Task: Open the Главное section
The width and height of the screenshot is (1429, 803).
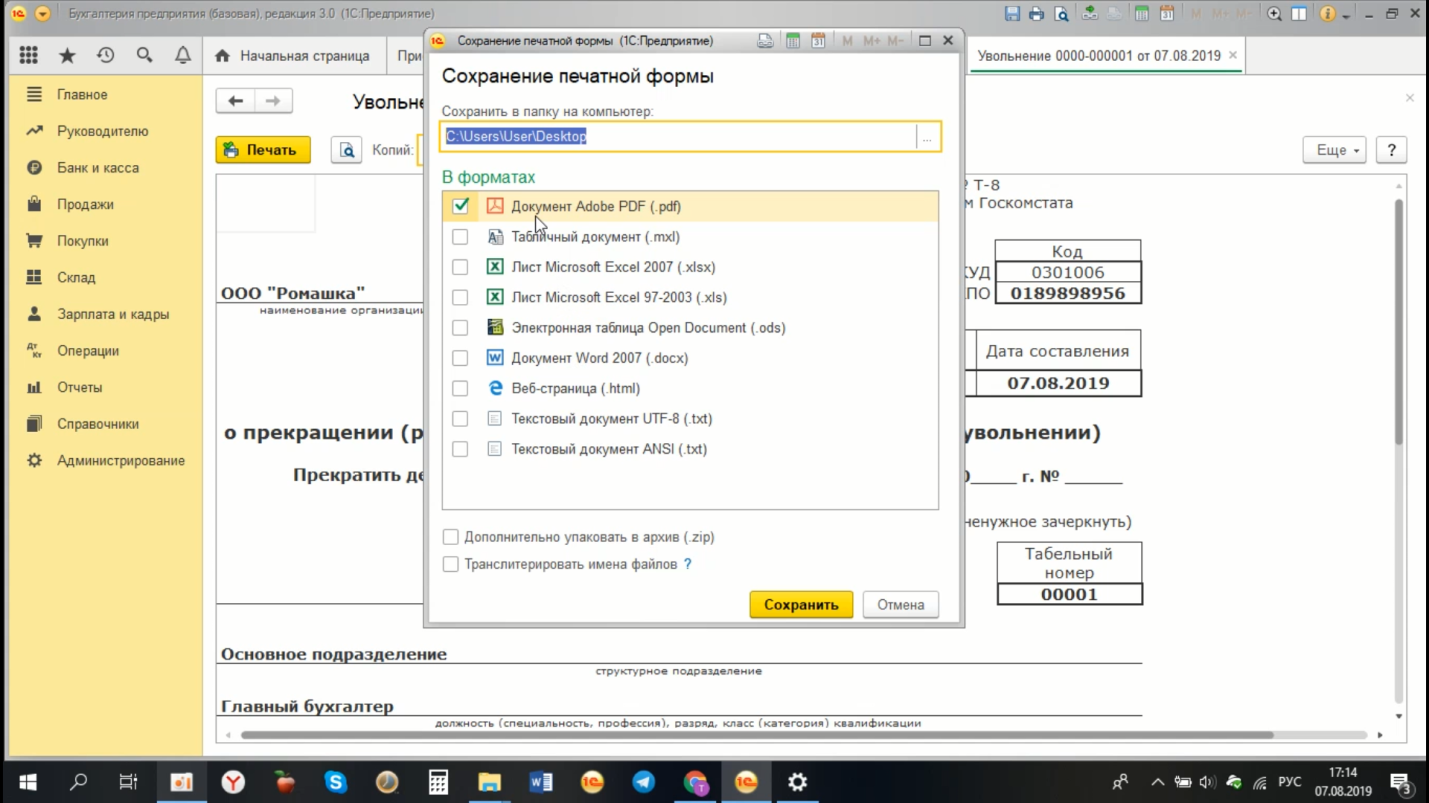Action: point(82,94)
